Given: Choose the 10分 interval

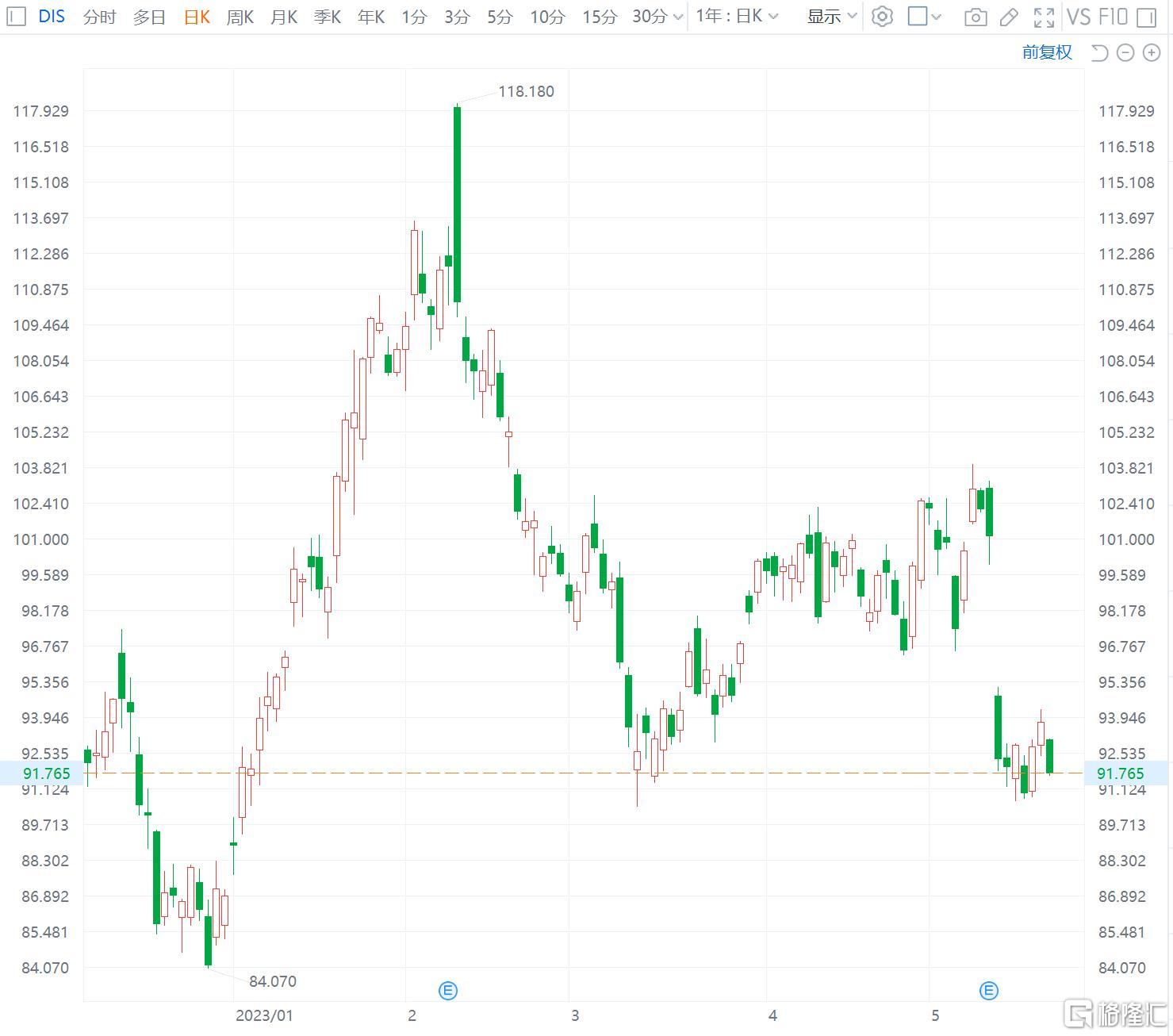Looking at the screenshot, I should (547, 17).
